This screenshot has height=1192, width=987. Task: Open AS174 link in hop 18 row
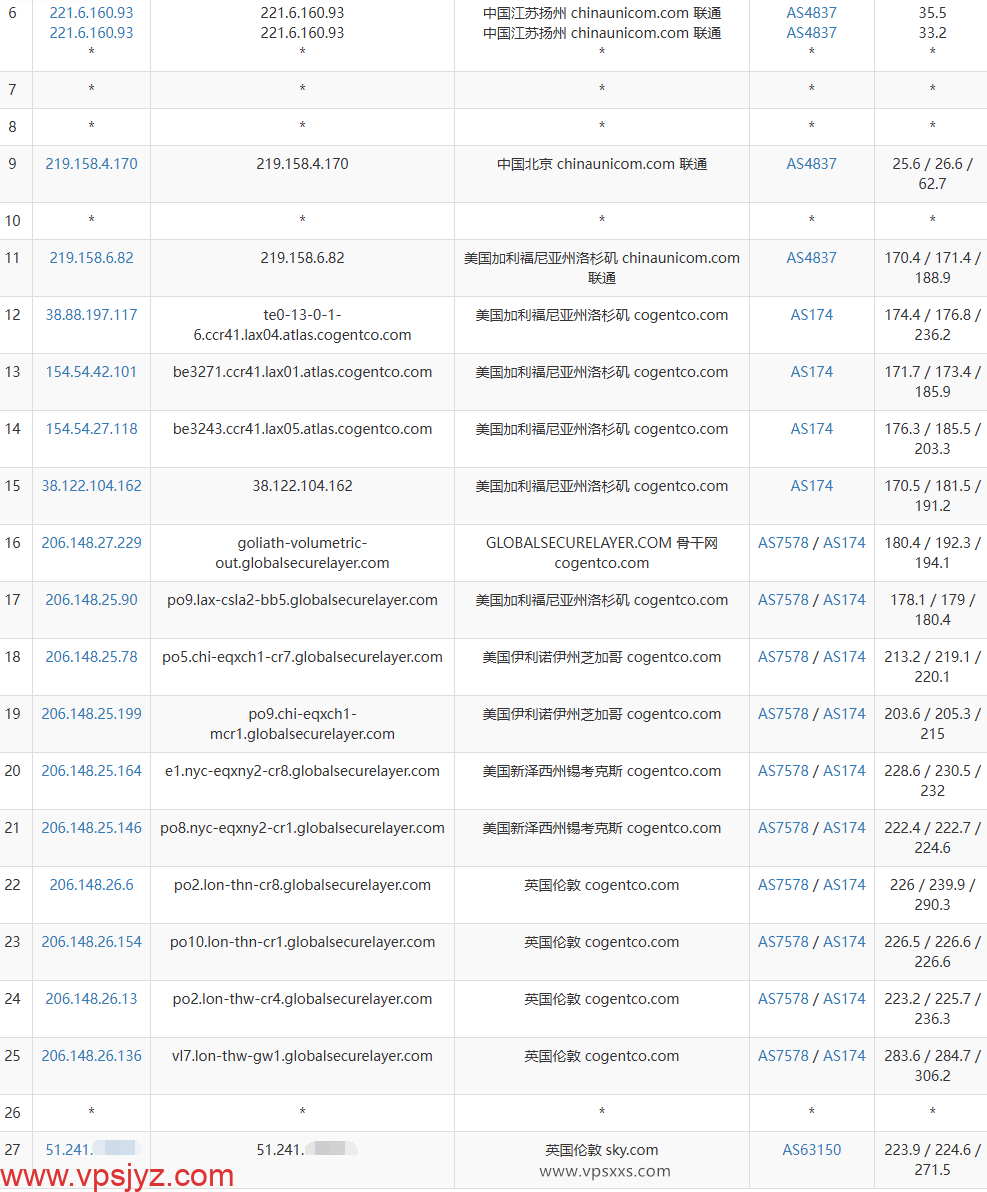(x=844, y=658)
